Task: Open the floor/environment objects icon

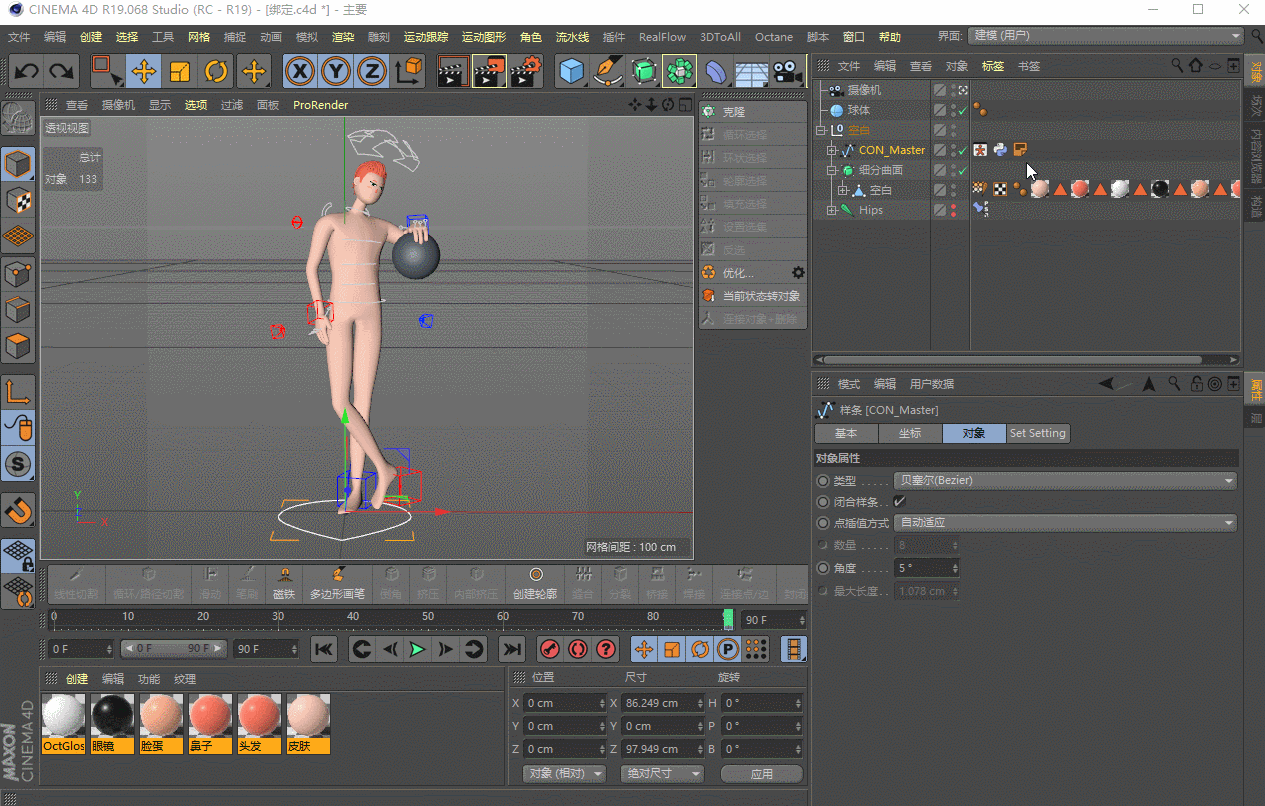Action: (x=752, y=71)
